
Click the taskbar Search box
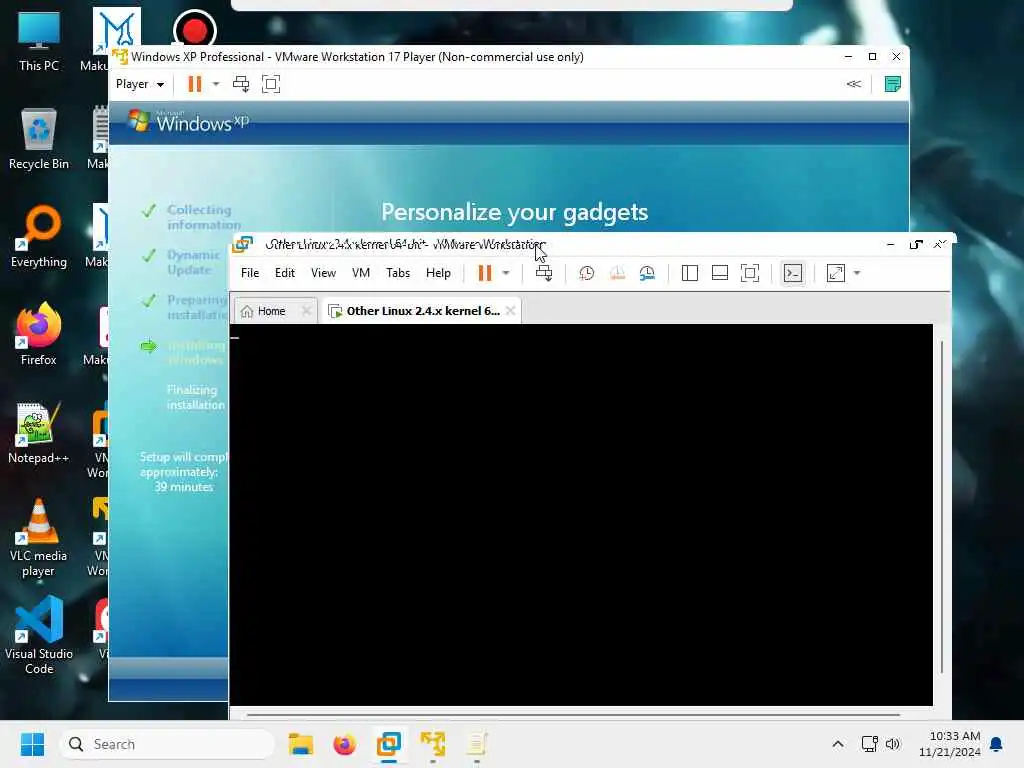[167, 744]
